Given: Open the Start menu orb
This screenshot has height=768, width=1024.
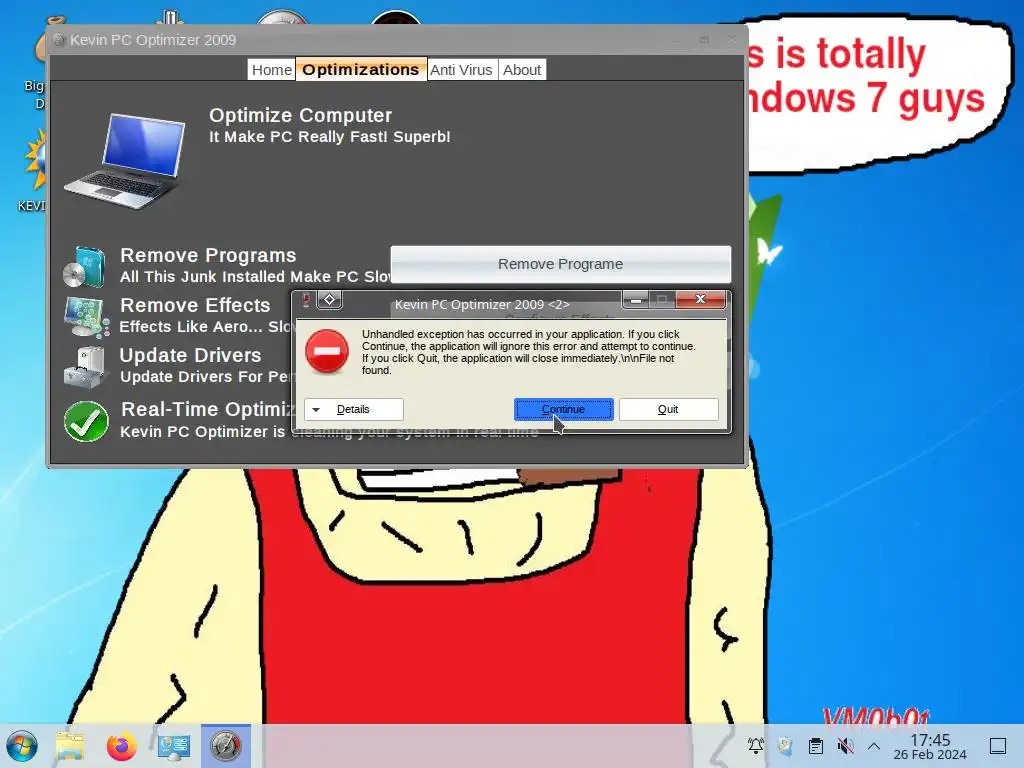Looking at the screenshot, I should (22, 746).
